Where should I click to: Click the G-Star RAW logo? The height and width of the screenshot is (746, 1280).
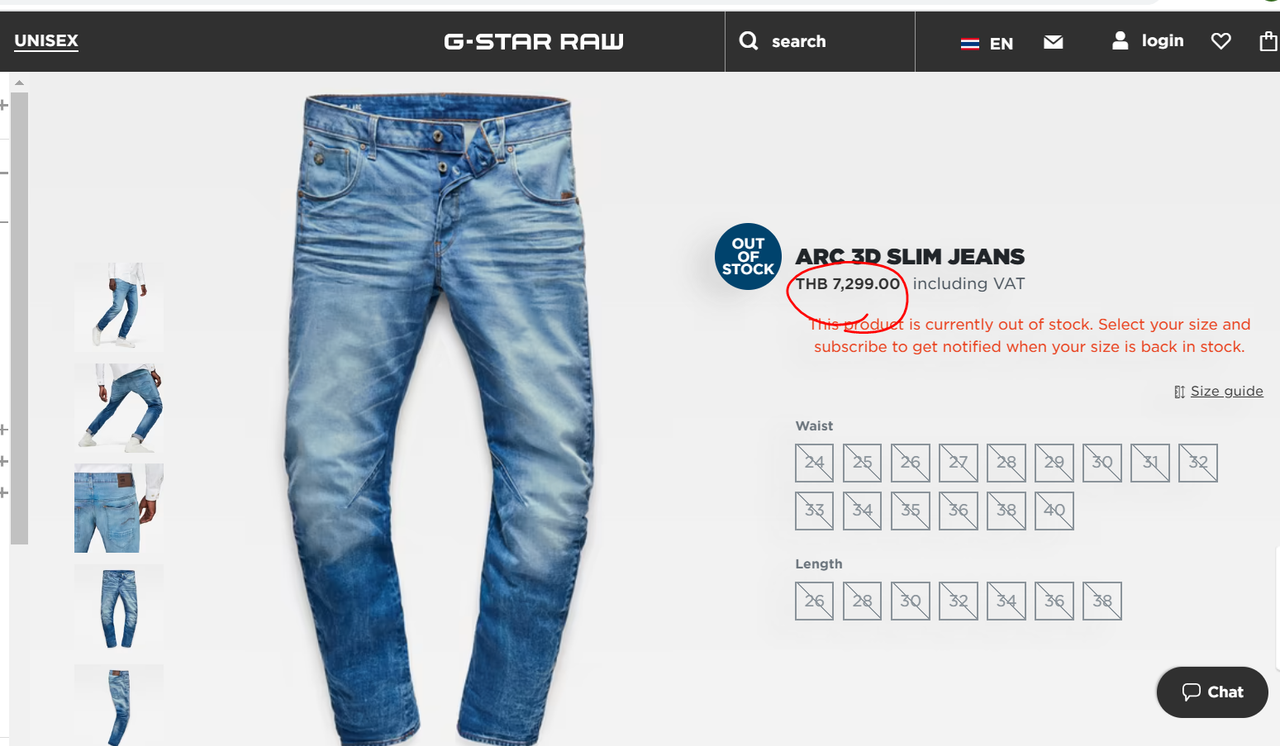534,41
